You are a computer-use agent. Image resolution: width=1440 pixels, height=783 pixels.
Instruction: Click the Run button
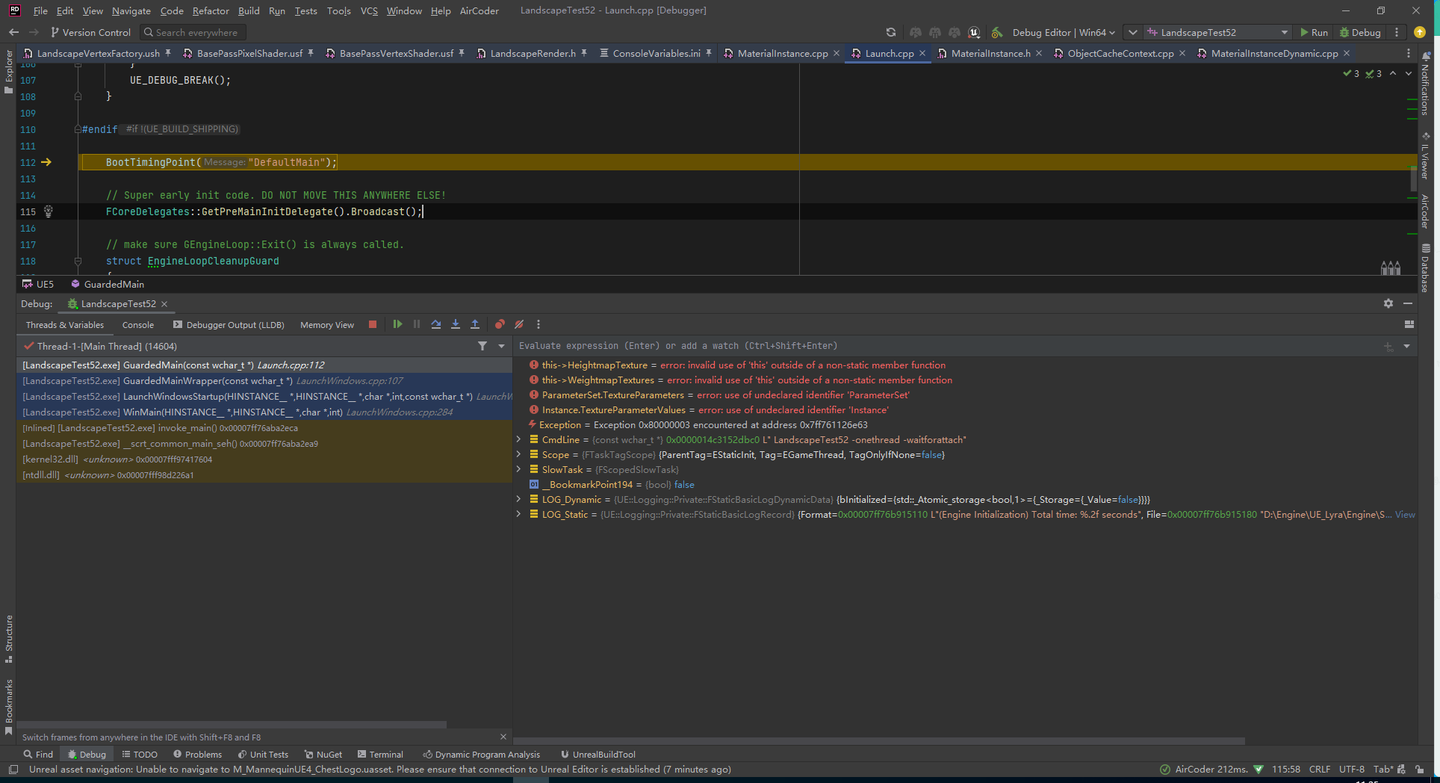coord(1314,31)
